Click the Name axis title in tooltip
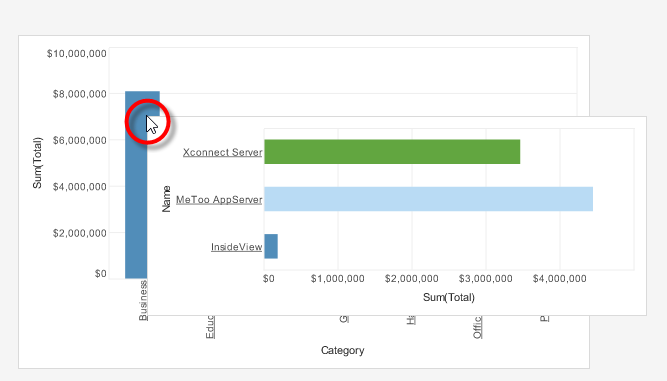Viewport: 667px width, 381px height. [x=166, y=199]
